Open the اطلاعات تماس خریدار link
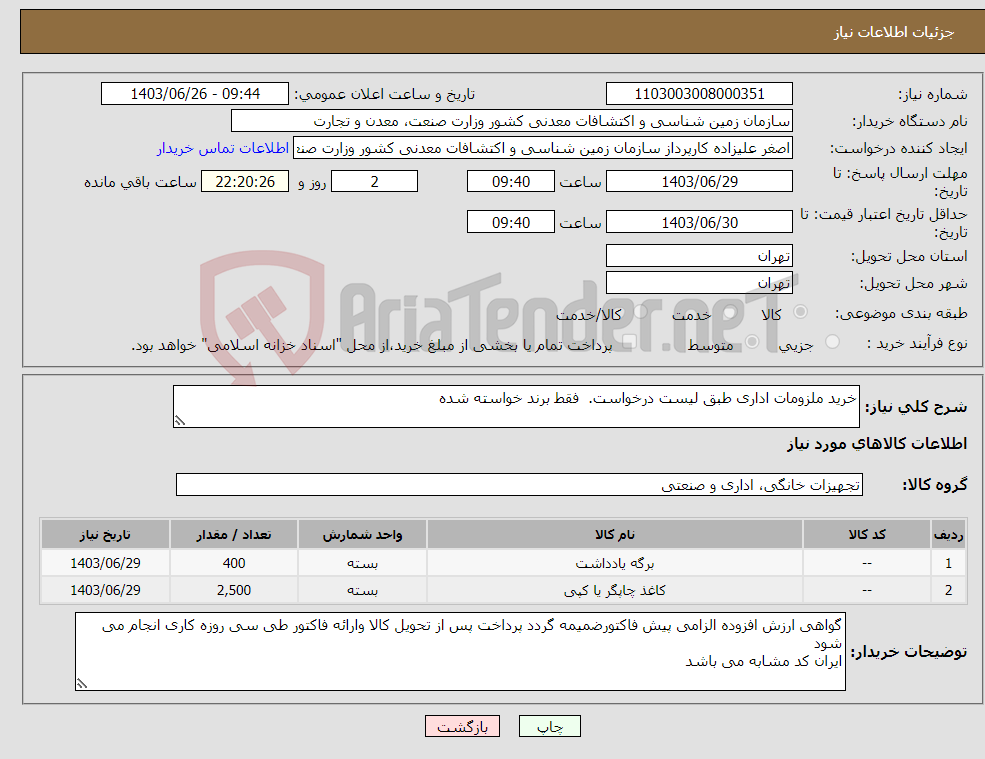The height and width of the screenshot is (759, 985). pyautogui.click(x=223, y=148)
